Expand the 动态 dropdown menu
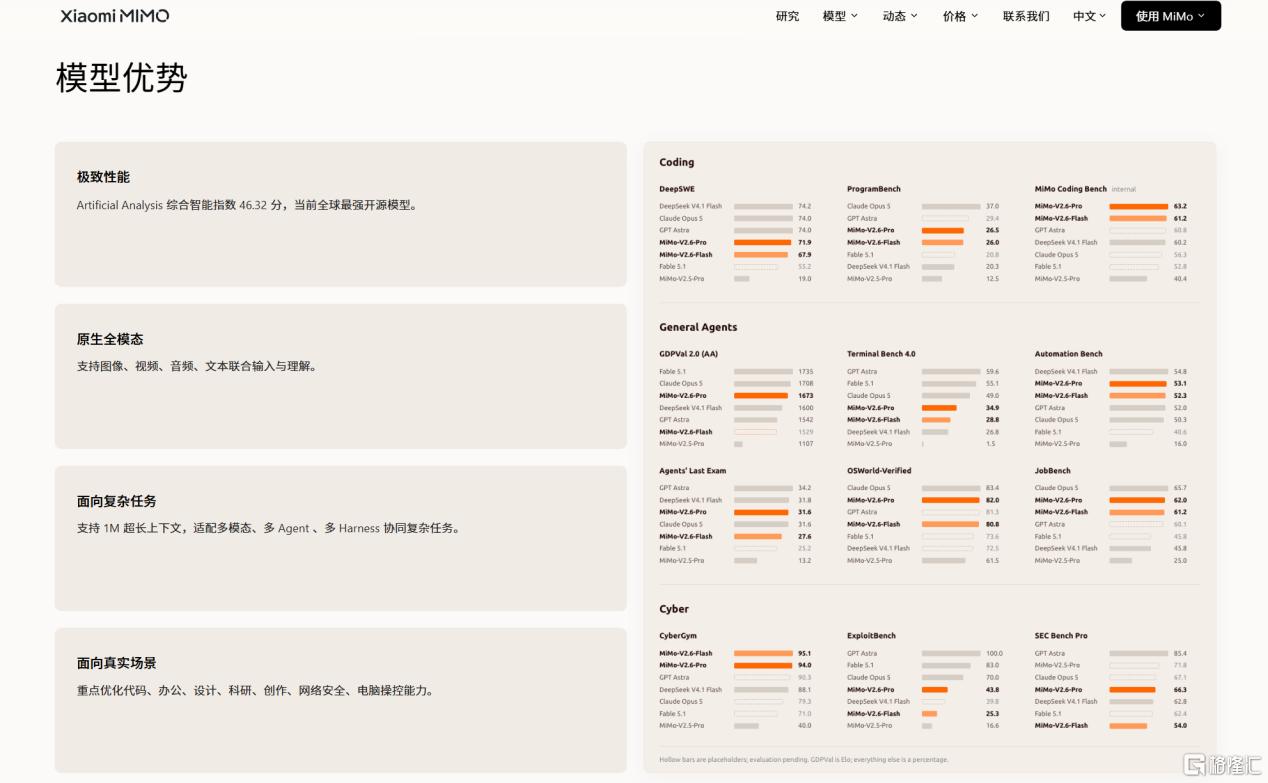This screenshot has height=783, width=1268. click(x=900, y=16)
